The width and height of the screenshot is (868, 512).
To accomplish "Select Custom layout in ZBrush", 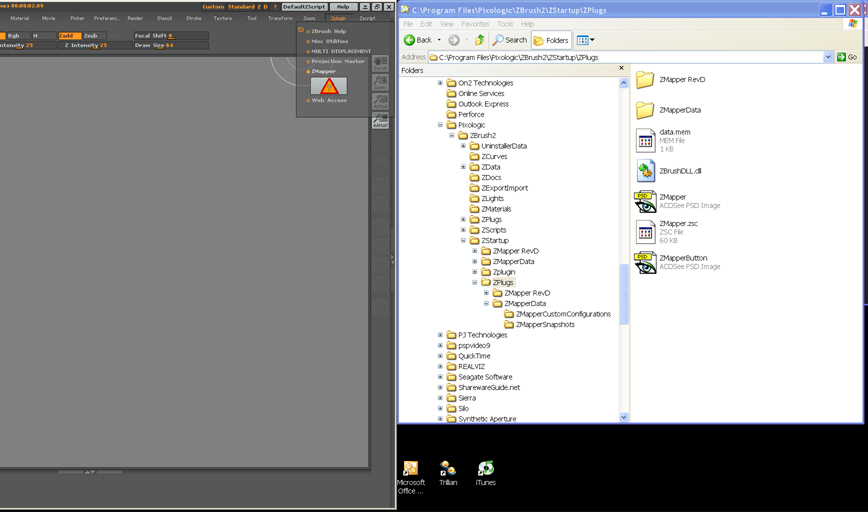I will click(214, 7).
